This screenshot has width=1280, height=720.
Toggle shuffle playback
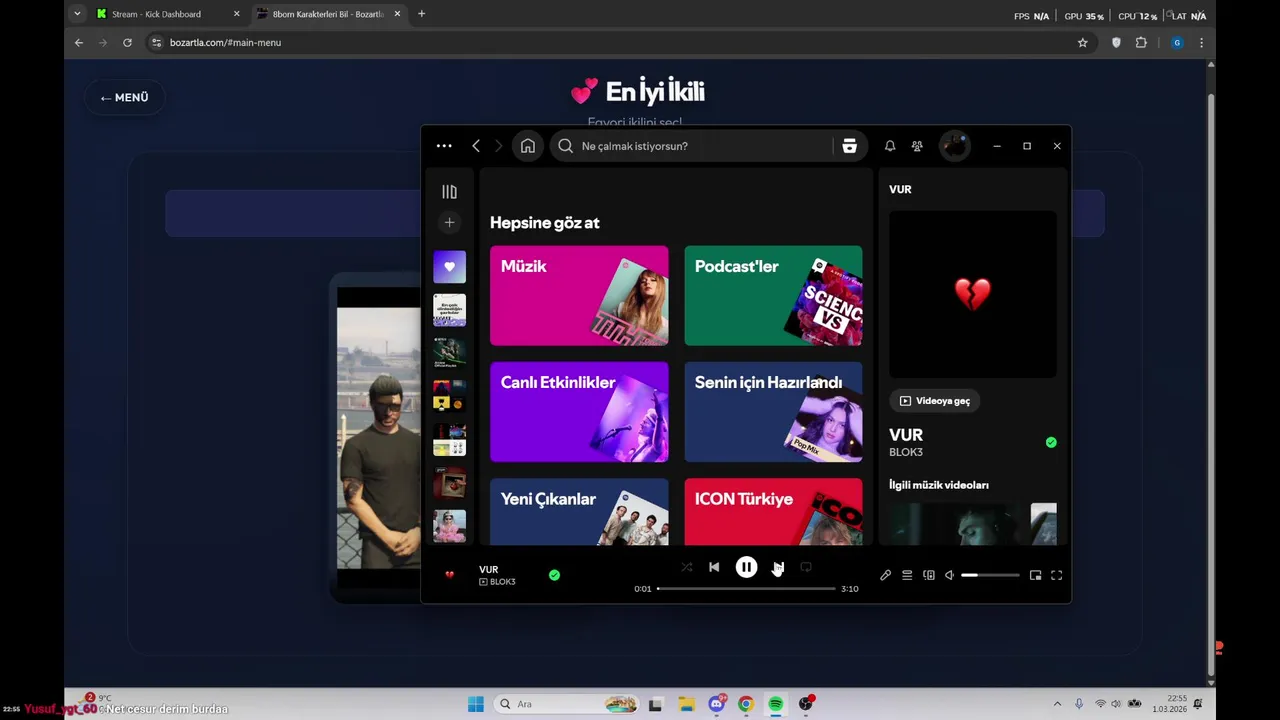pyautogui.click(x=686, y=567)
